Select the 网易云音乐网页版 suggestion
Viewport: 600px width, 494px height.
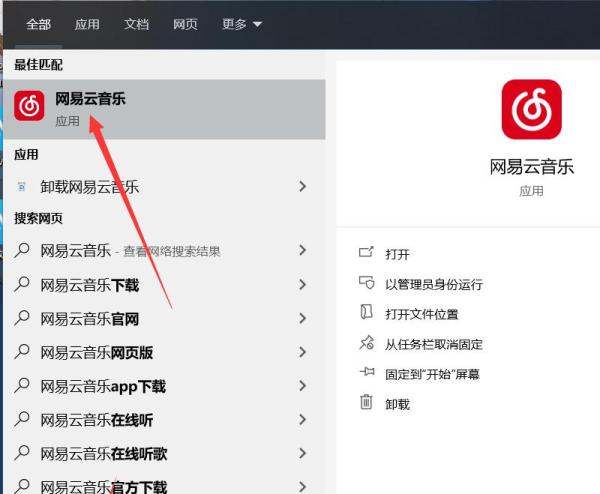(x=97, y=352)
